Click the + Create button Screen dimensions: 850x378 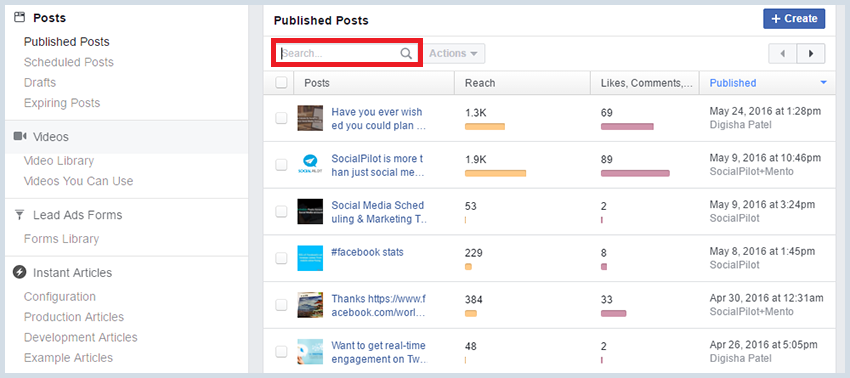pyautogui.click(x=794, y=18)
